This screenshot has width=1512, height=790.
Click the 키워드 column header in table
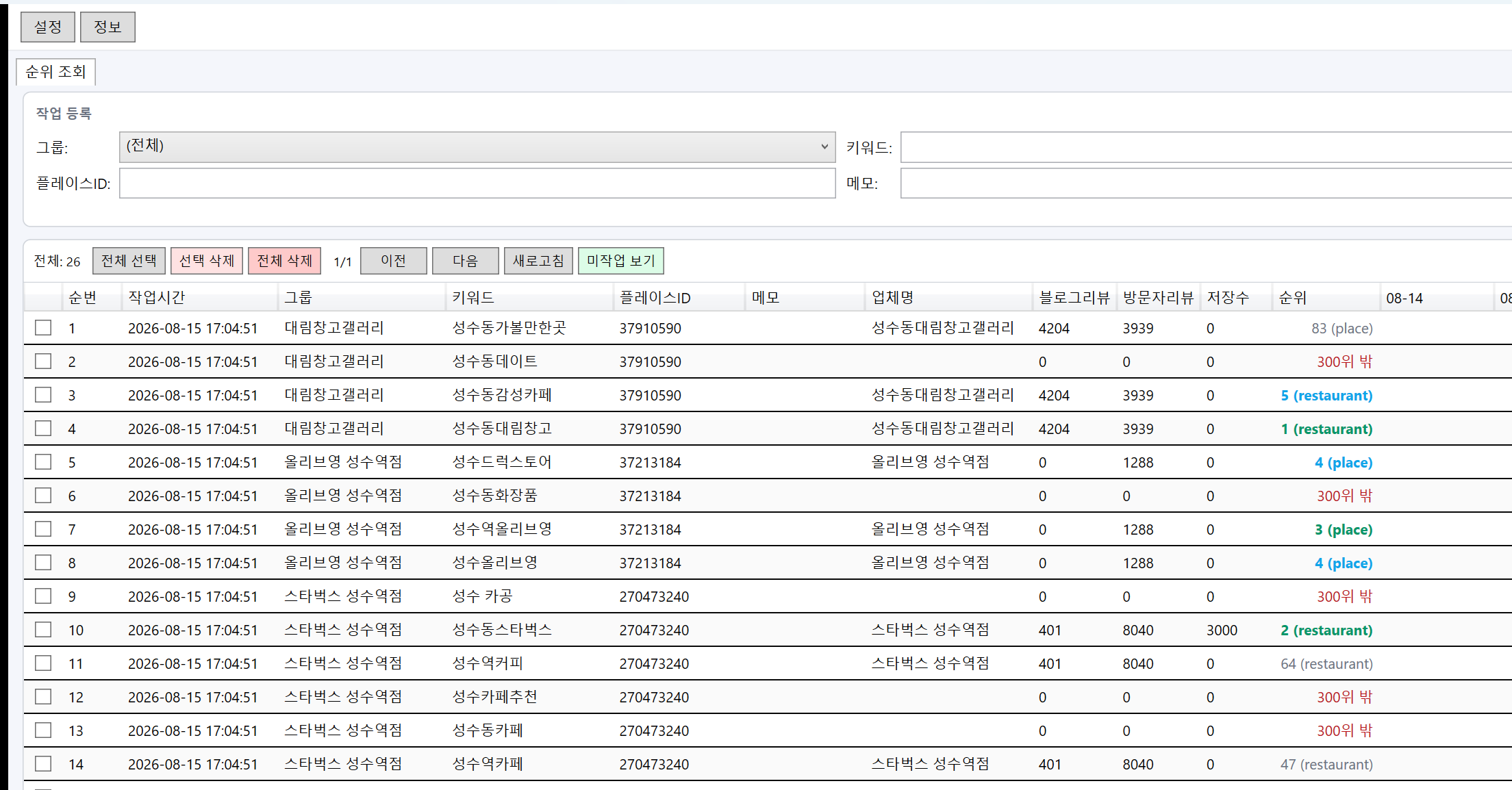[x=529, y=298]
